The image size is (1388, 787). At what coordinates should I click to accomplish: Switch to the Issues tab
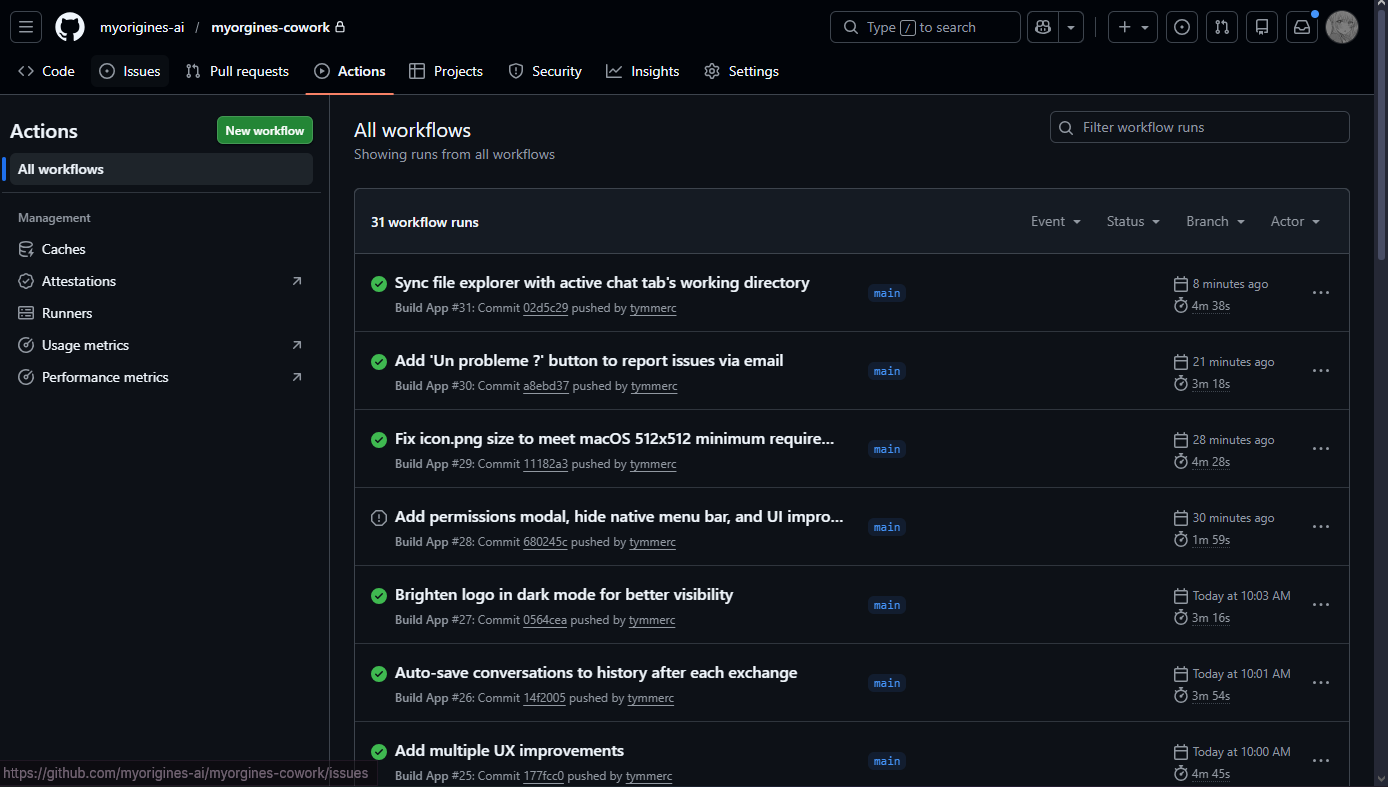[x=130, y=71]
